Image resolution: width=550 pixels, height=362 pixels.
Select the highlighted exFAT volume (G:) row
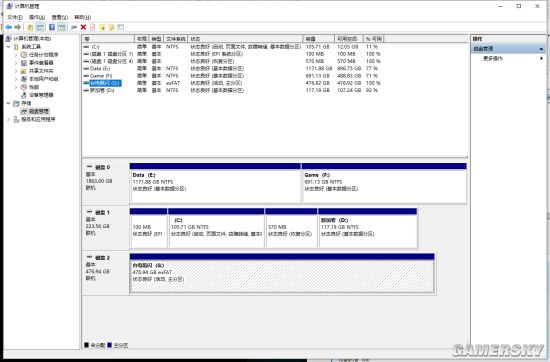[232, 83]
